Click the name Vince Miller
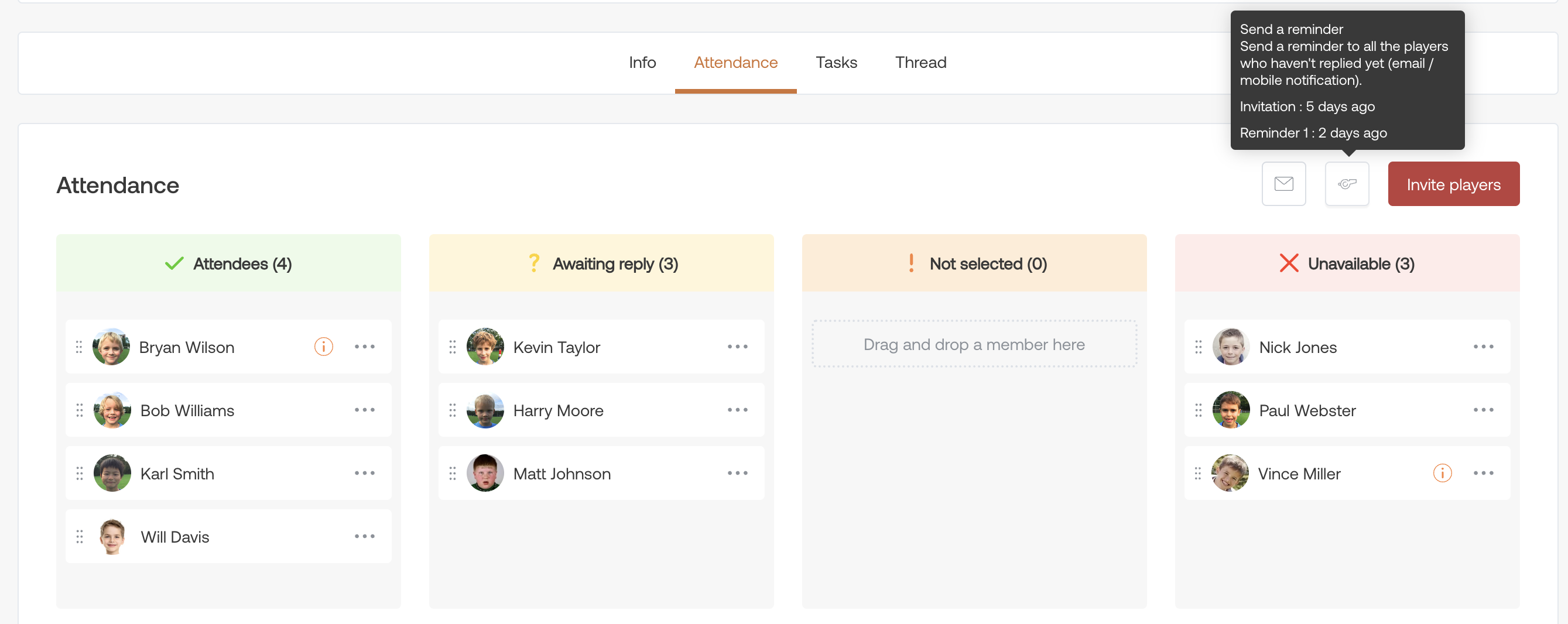The image size is (1568, 624). [1299, 474]
